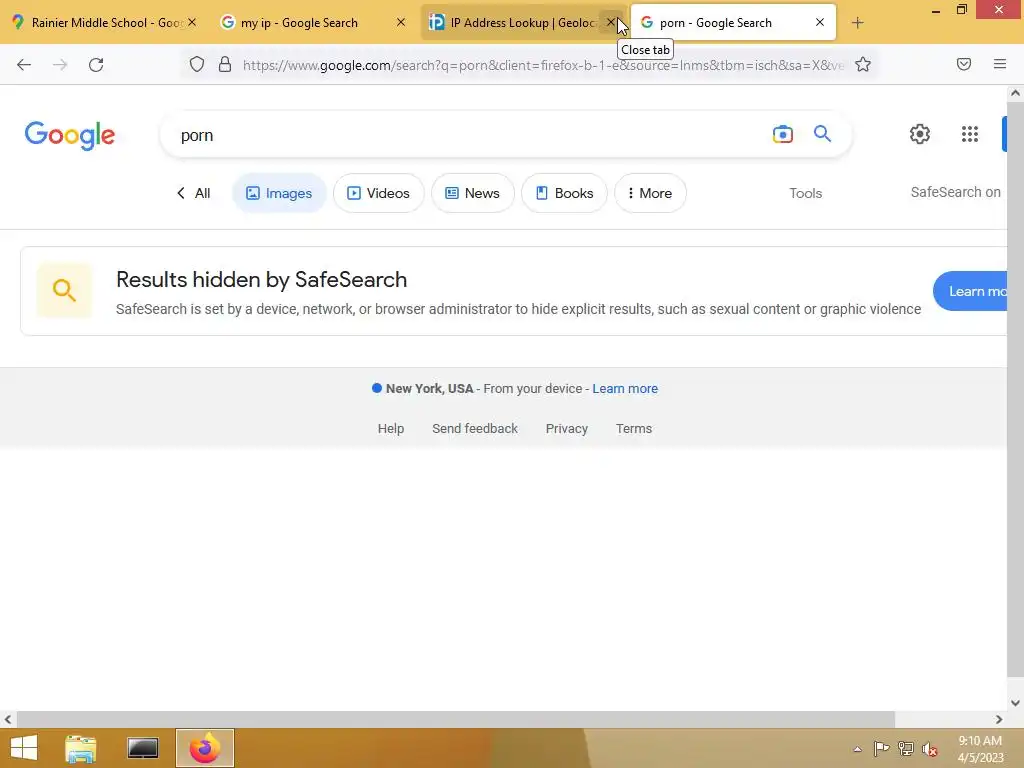Click the network tray icon

click(x=906, y=749)
